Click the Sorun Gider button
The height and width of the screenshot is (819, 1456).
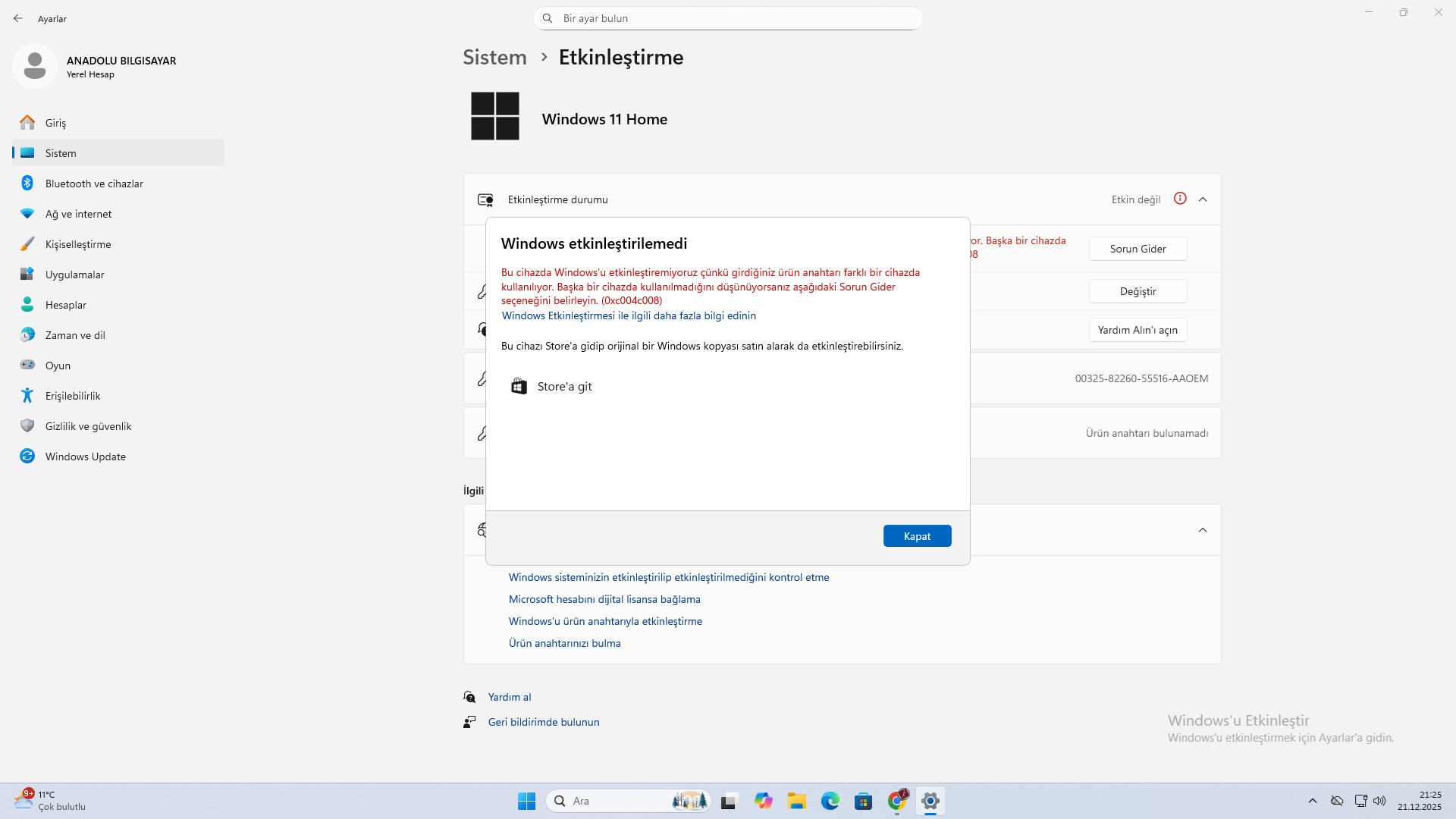point(1137,249)
